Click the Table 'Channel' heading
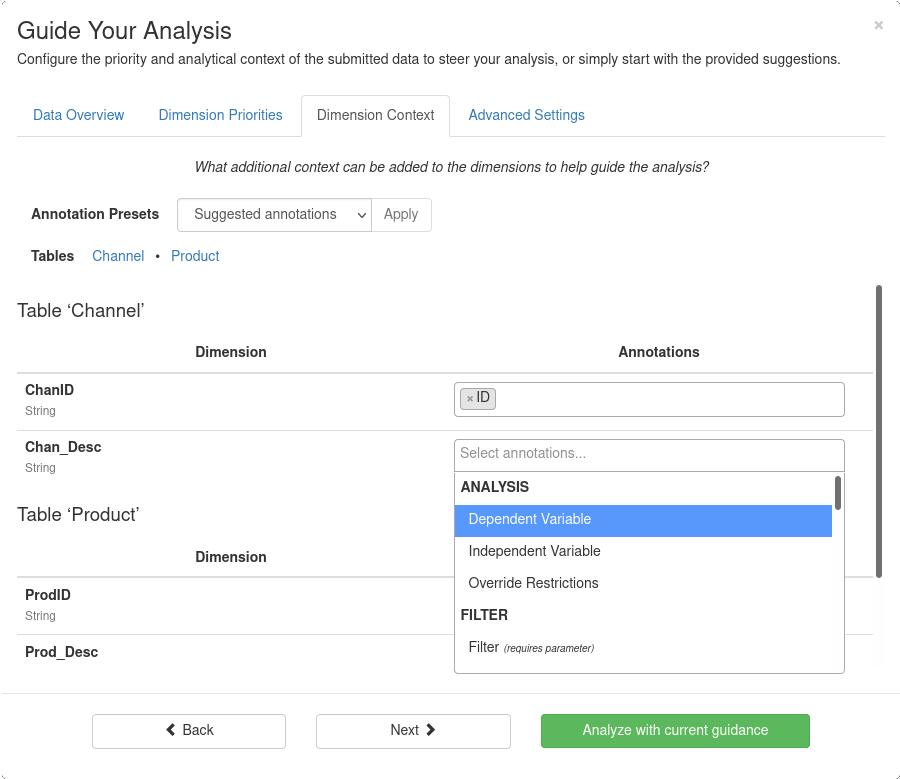This screenshot has width=900, height=779. 80,311
